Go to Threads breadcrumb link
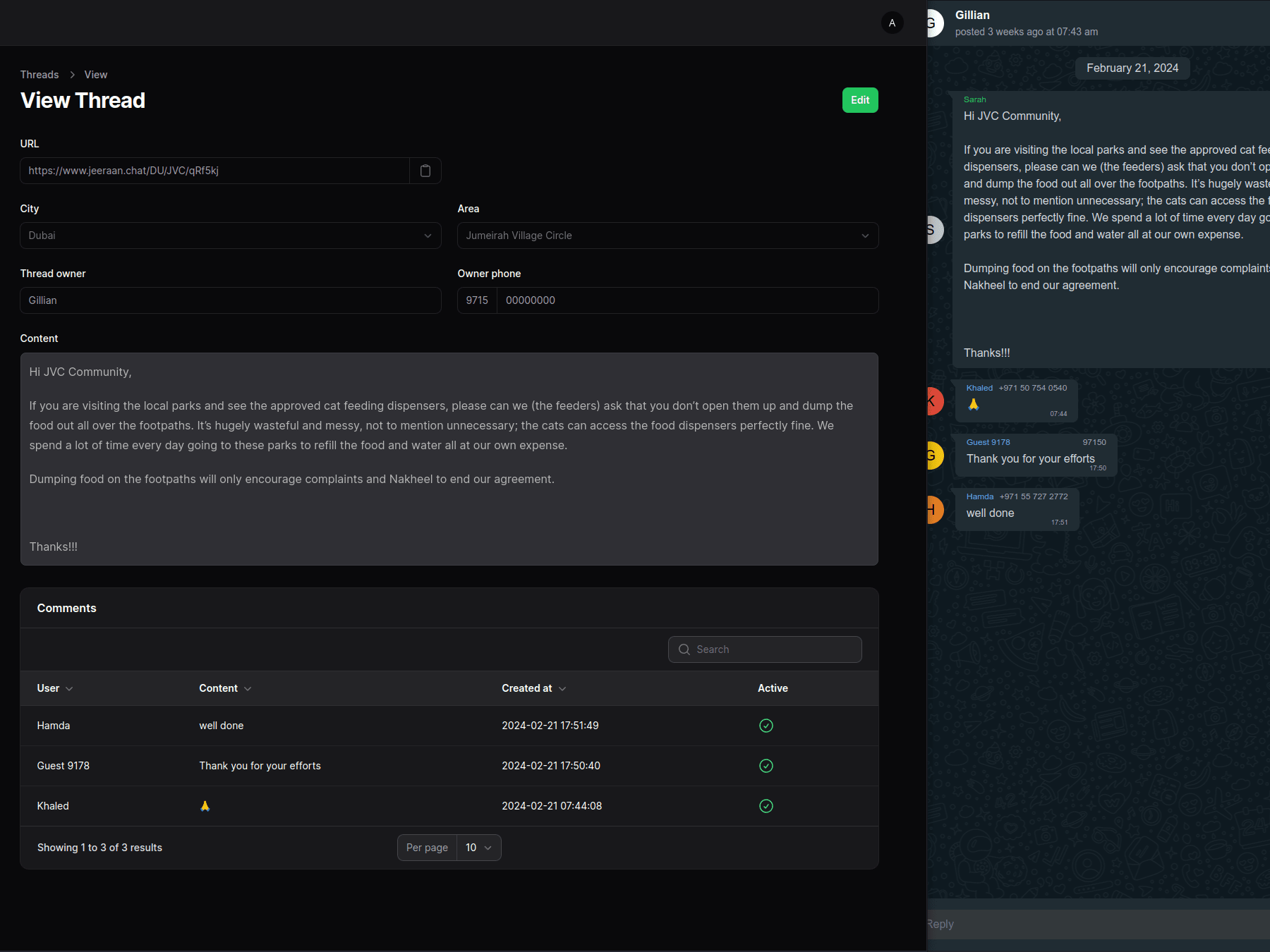1270x952 pixels. (40, 75)
